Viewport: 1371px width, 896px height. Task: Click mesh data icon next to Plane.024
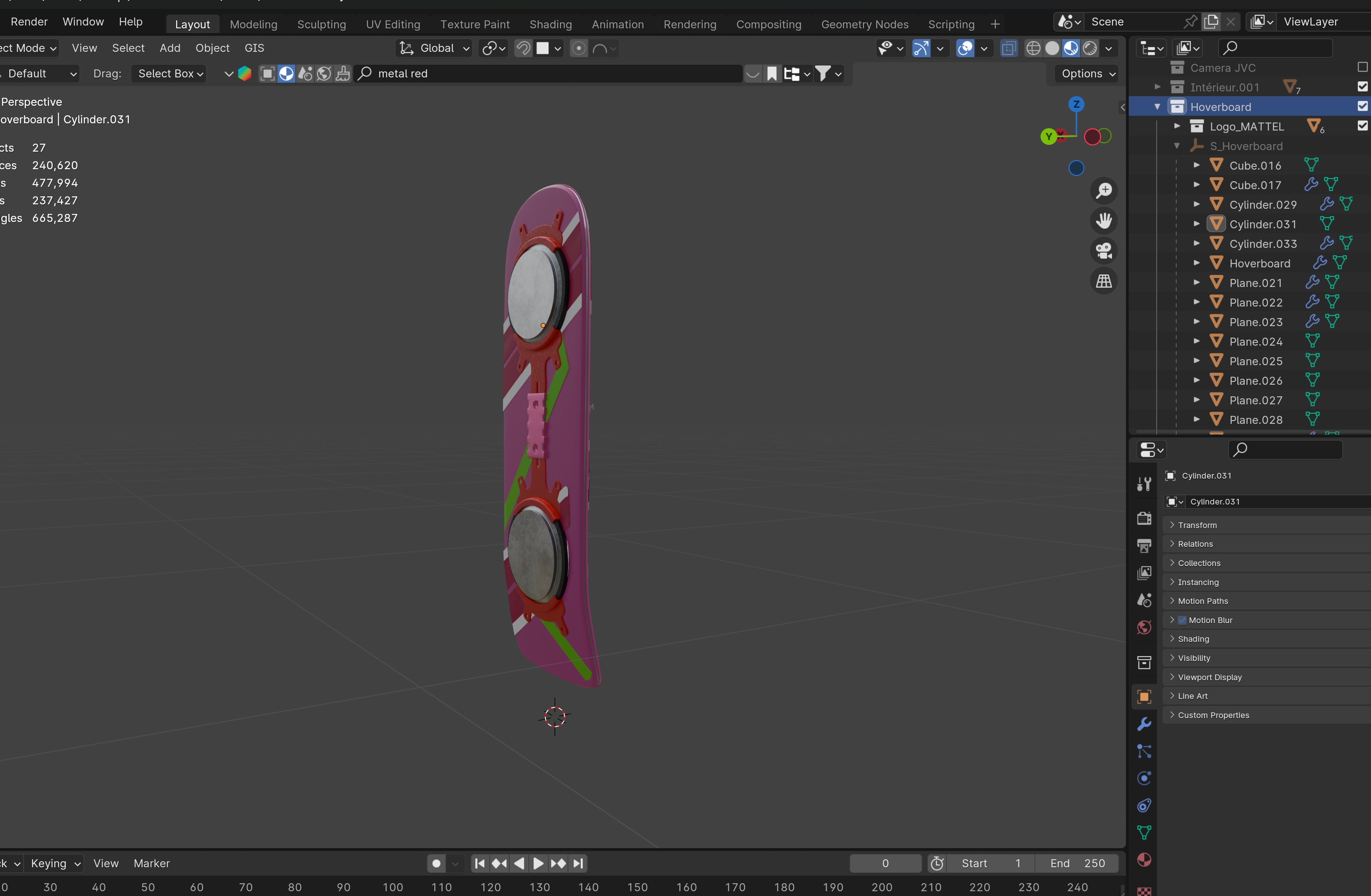click(x=1312, y=341)
